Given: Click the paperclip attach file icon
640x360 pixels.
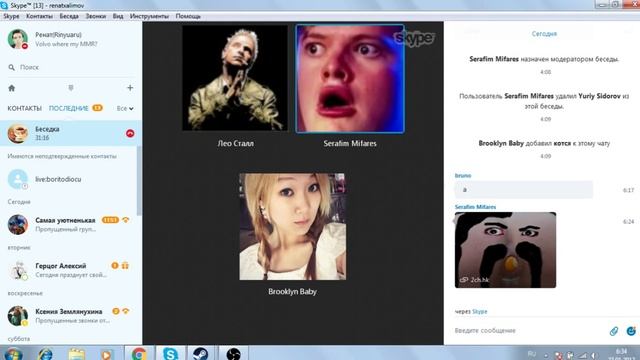Looking at the screenshot, I should [613, 331].
